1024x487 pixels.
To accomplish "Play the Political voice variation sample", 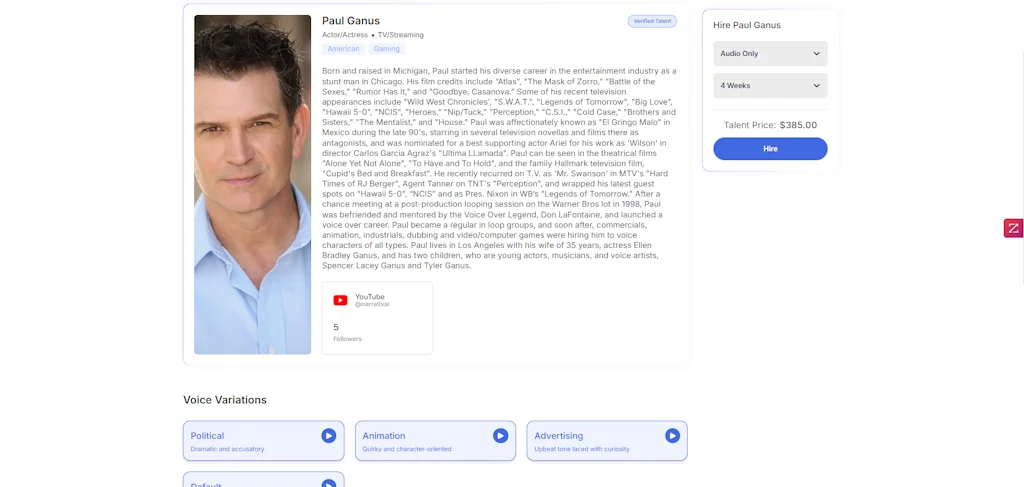I will point(328,435).
